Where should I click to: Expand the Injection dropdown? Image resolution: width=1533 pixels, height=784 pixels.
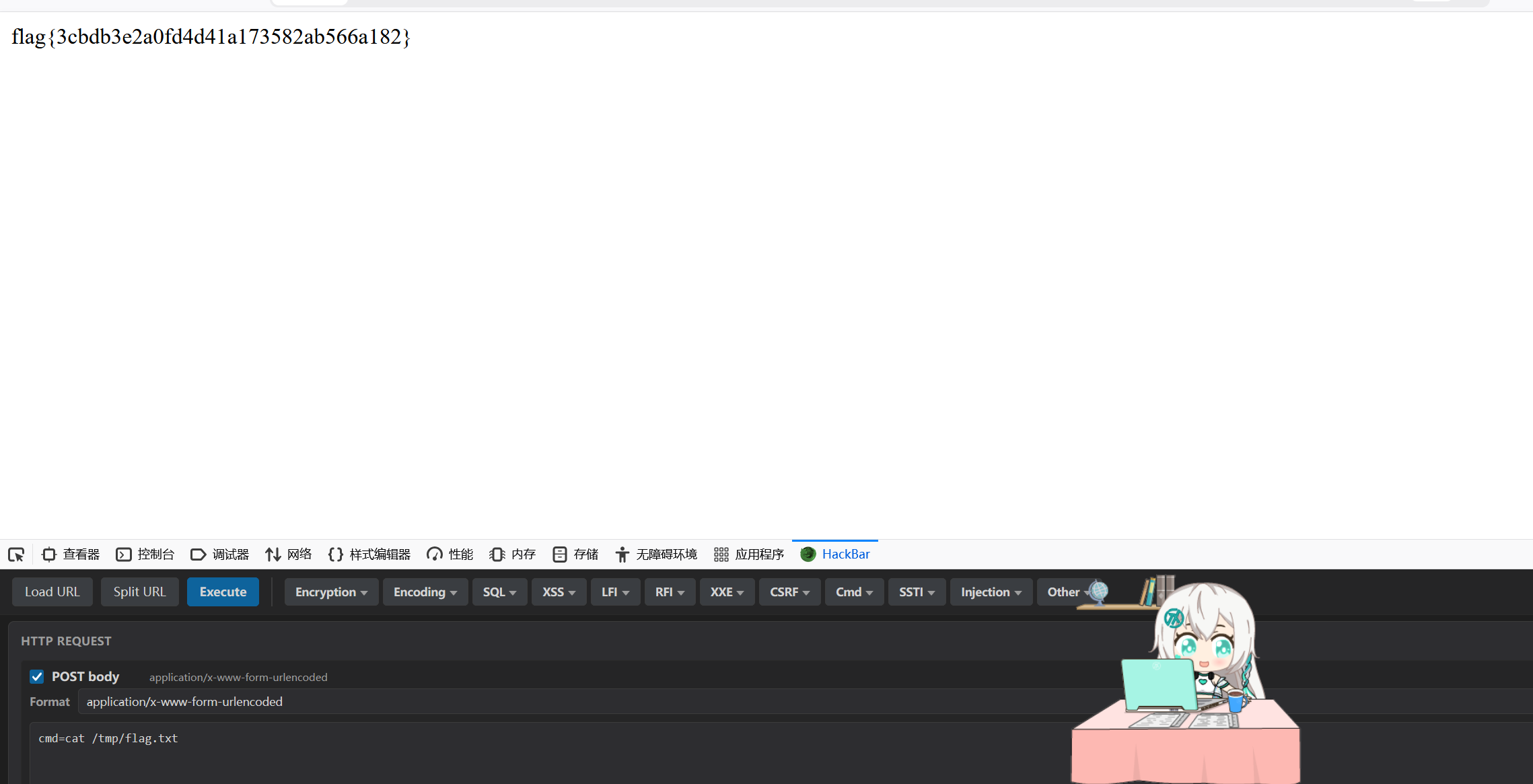pos(991,592)
